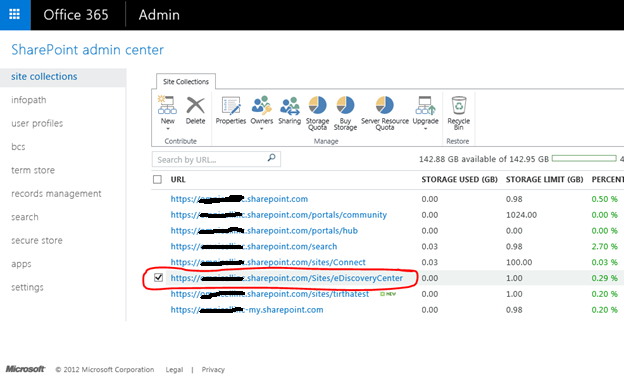Open site collections in sidebar
Screen dimensions: 640x382
coord(44,77)
